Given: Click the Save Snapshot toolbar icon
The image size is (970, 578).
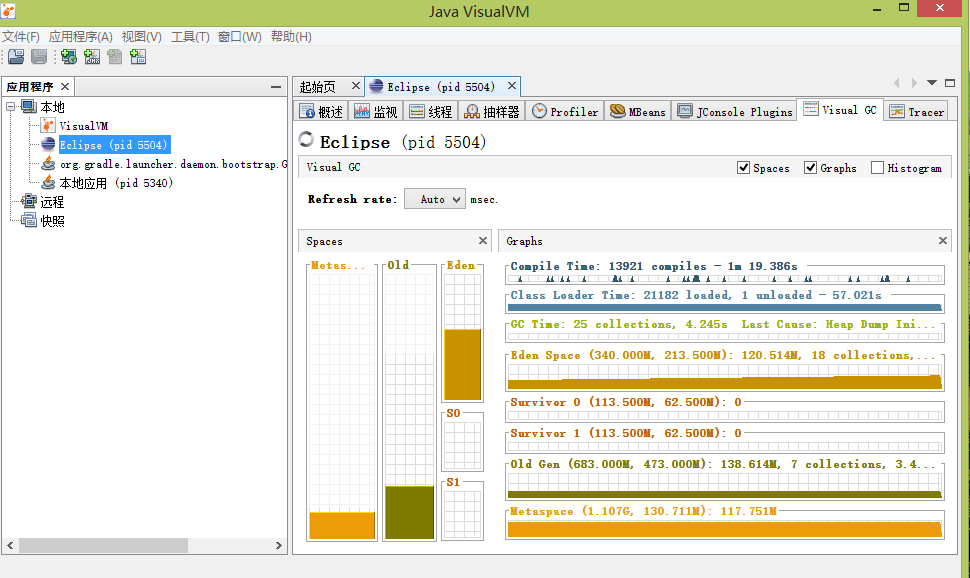Looking at the screenshot, I should 39,57.
